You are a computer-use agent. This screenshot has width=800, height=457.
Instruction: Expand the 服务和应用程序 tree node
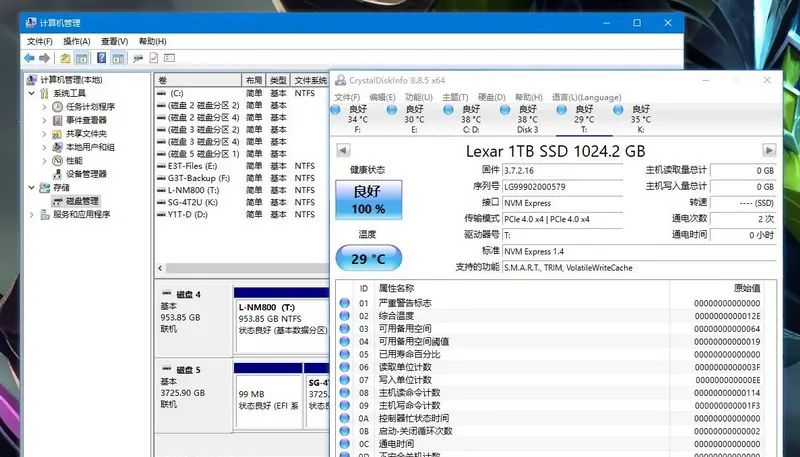(32, 215)
